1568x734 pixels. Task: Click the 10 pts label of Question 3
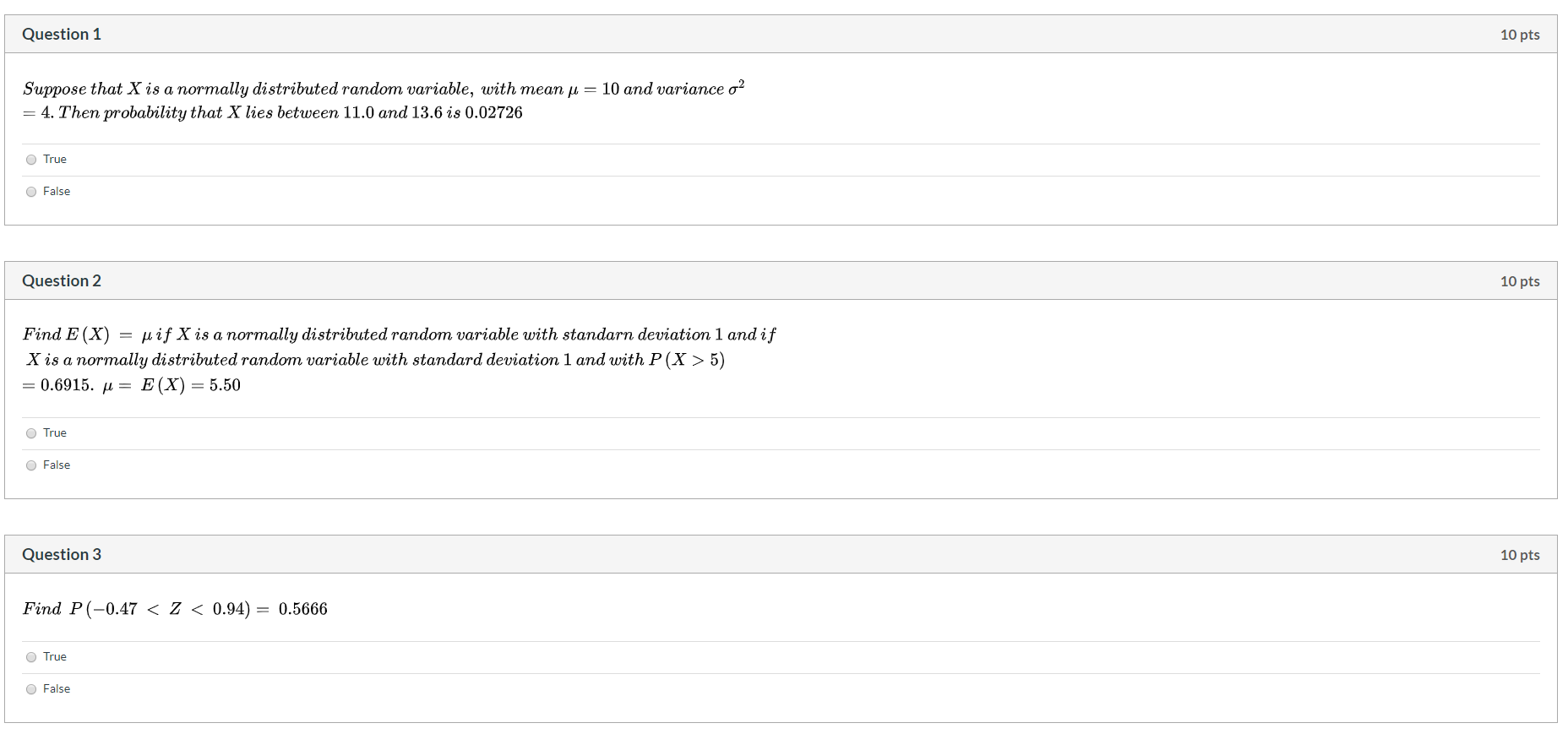coord(1520,555)
